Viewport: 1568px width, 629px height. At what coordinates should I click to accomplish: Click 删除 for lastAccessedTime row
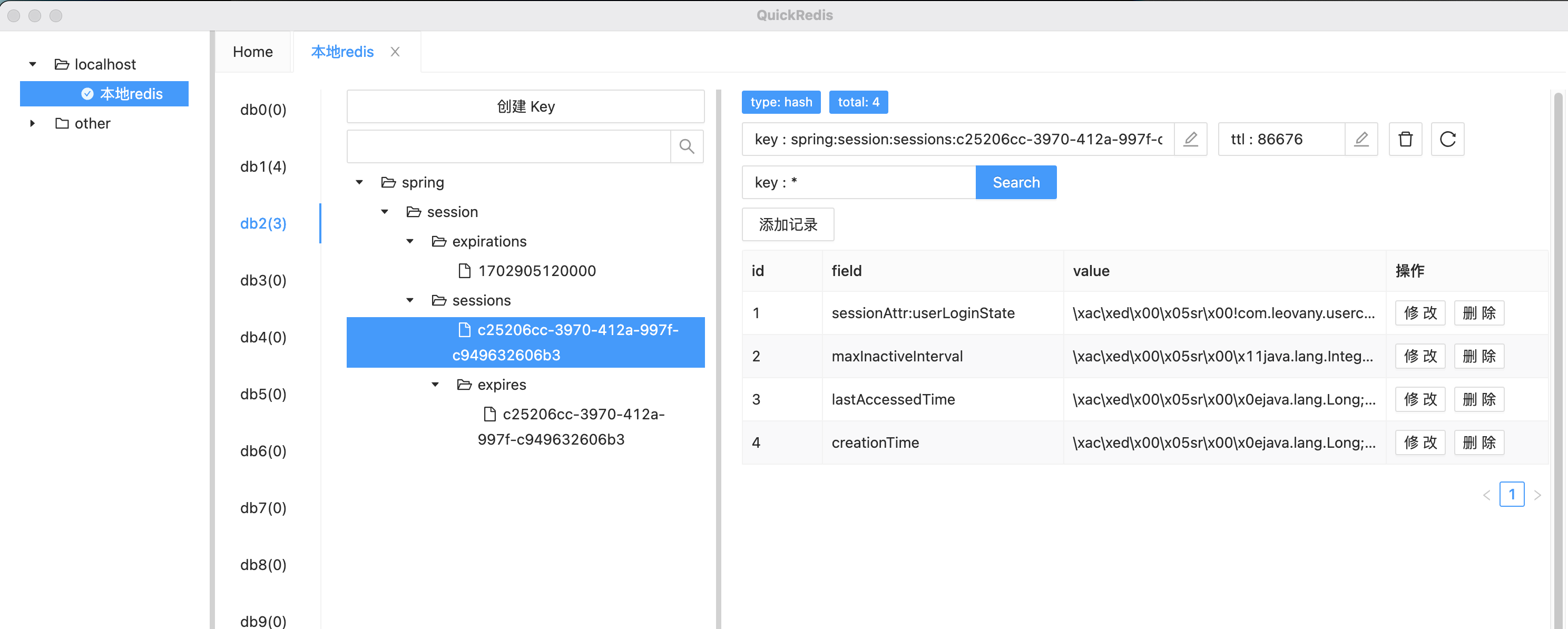(x=1479, y=400)
